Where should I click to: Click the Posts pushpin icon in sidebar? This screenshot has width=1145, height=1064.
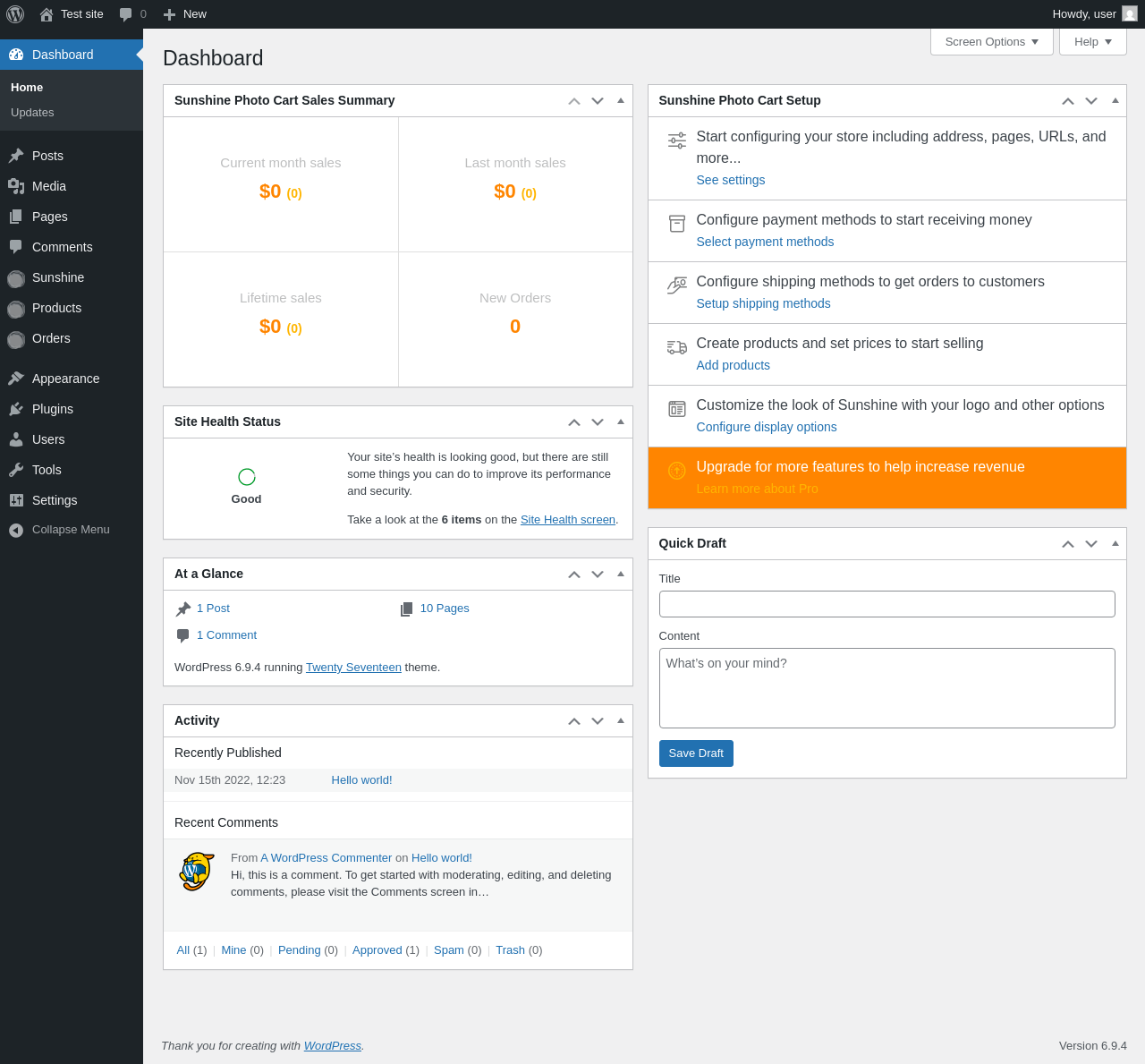tap(16, 156)
